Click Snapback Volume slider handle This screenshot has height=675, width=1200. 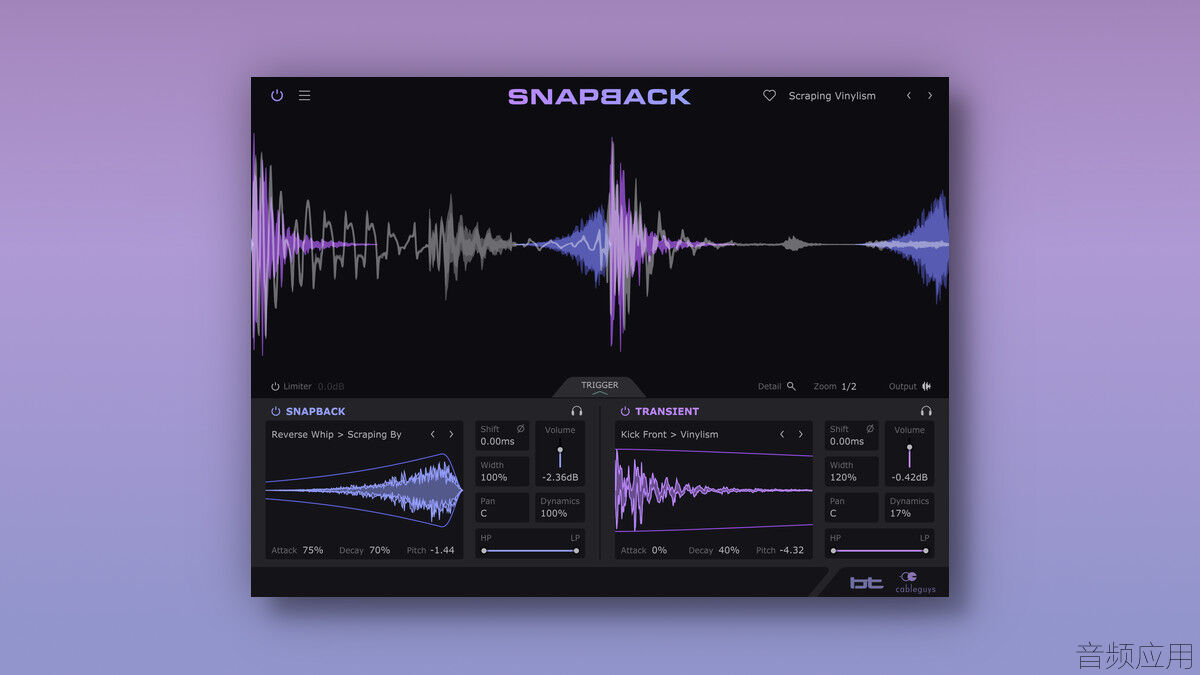click(560, 450)
